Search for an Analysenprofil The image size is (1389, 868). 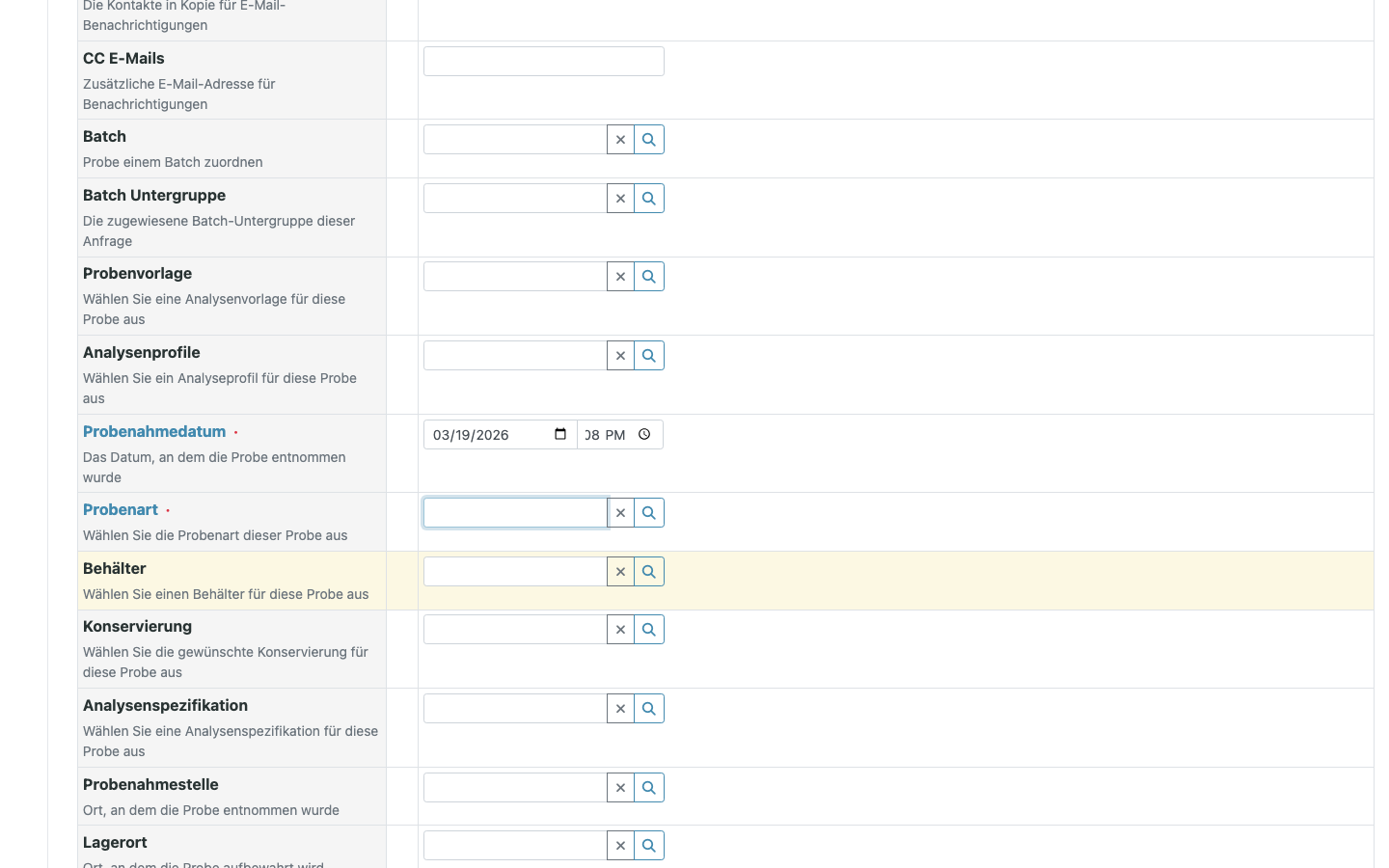[x=648, y=355]
